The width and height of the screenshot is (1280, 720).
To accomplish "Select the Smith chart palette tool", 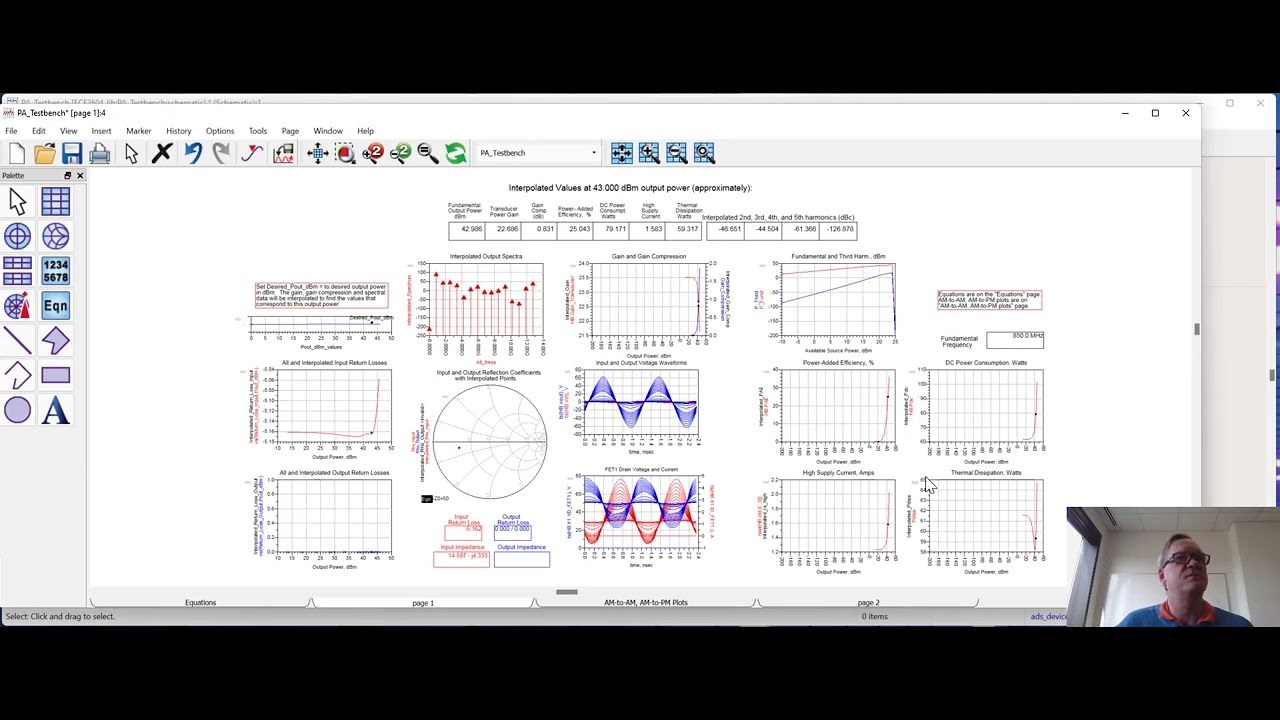I will click(55, 236).
